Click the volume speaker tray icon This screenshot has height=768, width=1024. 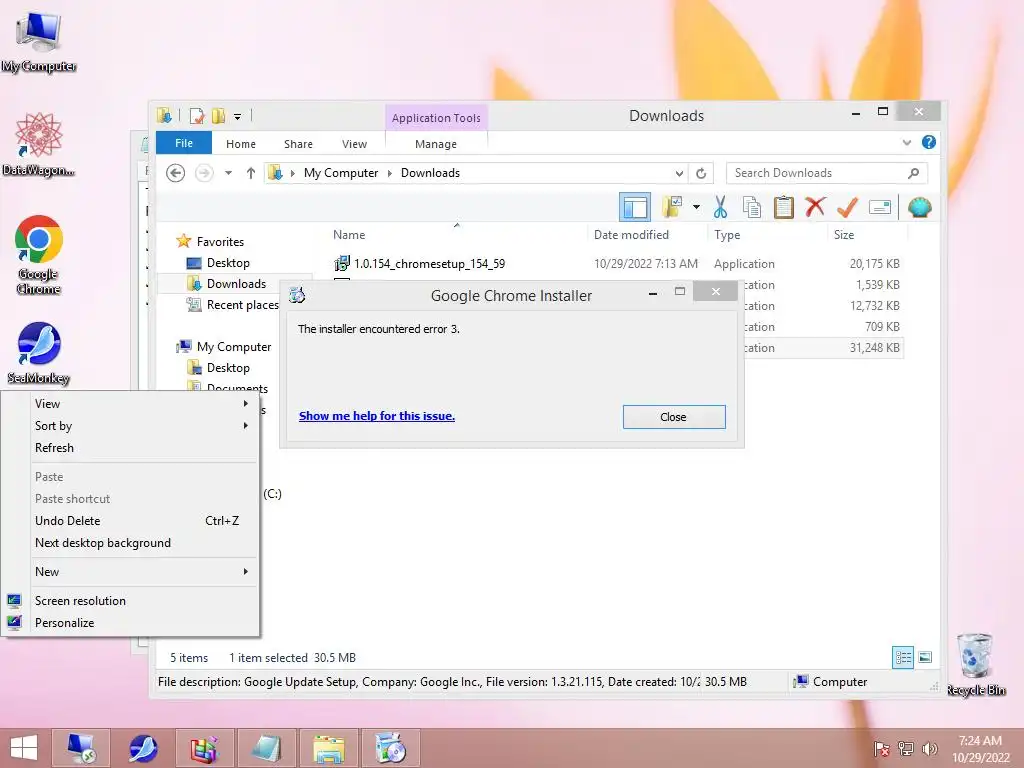pyautogui.click(x=929, y=748)
